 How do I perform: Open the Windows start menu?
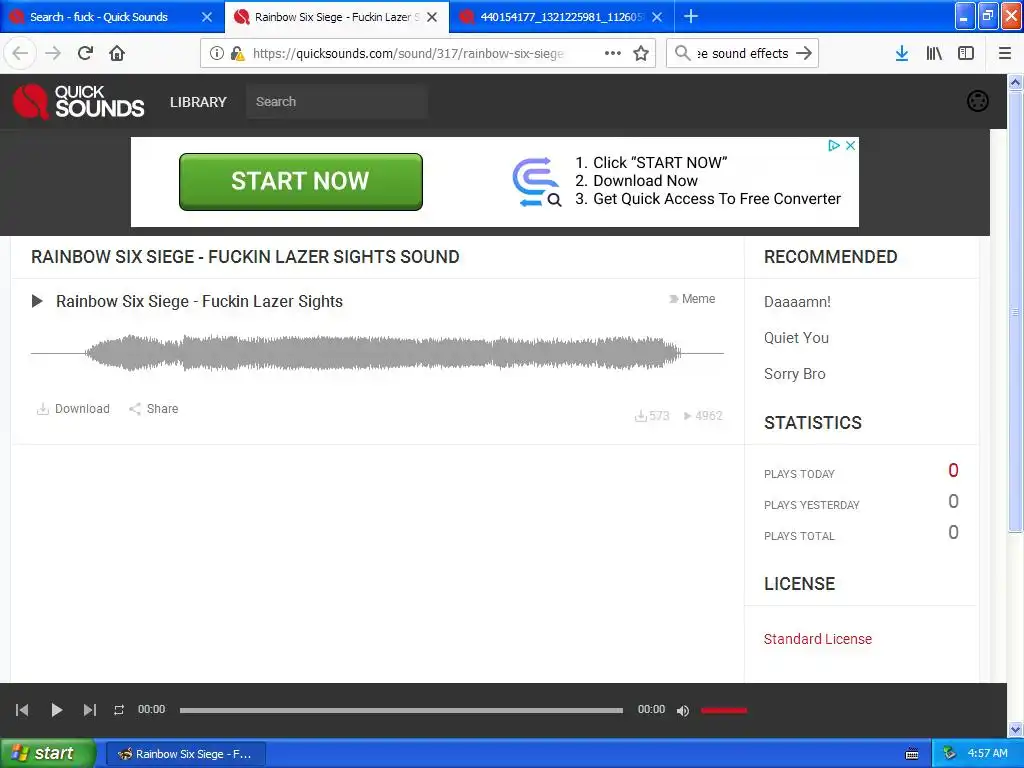pyautogui.click(x=47, y=754)
